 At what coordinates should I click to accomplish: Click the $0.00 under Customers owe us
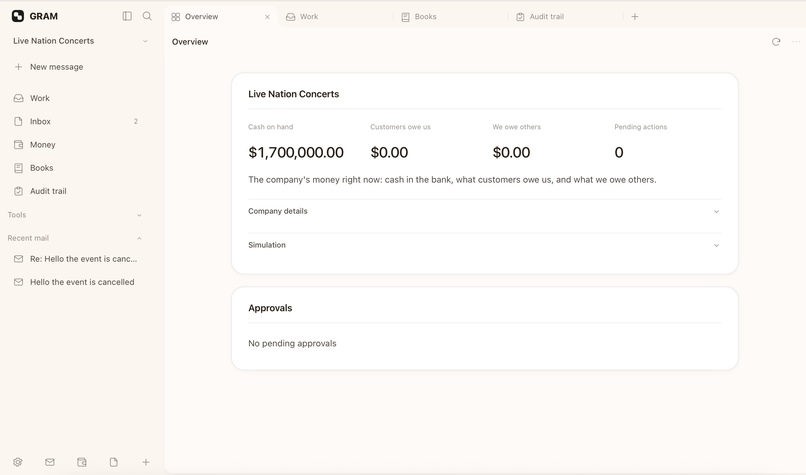pos(389,152)
